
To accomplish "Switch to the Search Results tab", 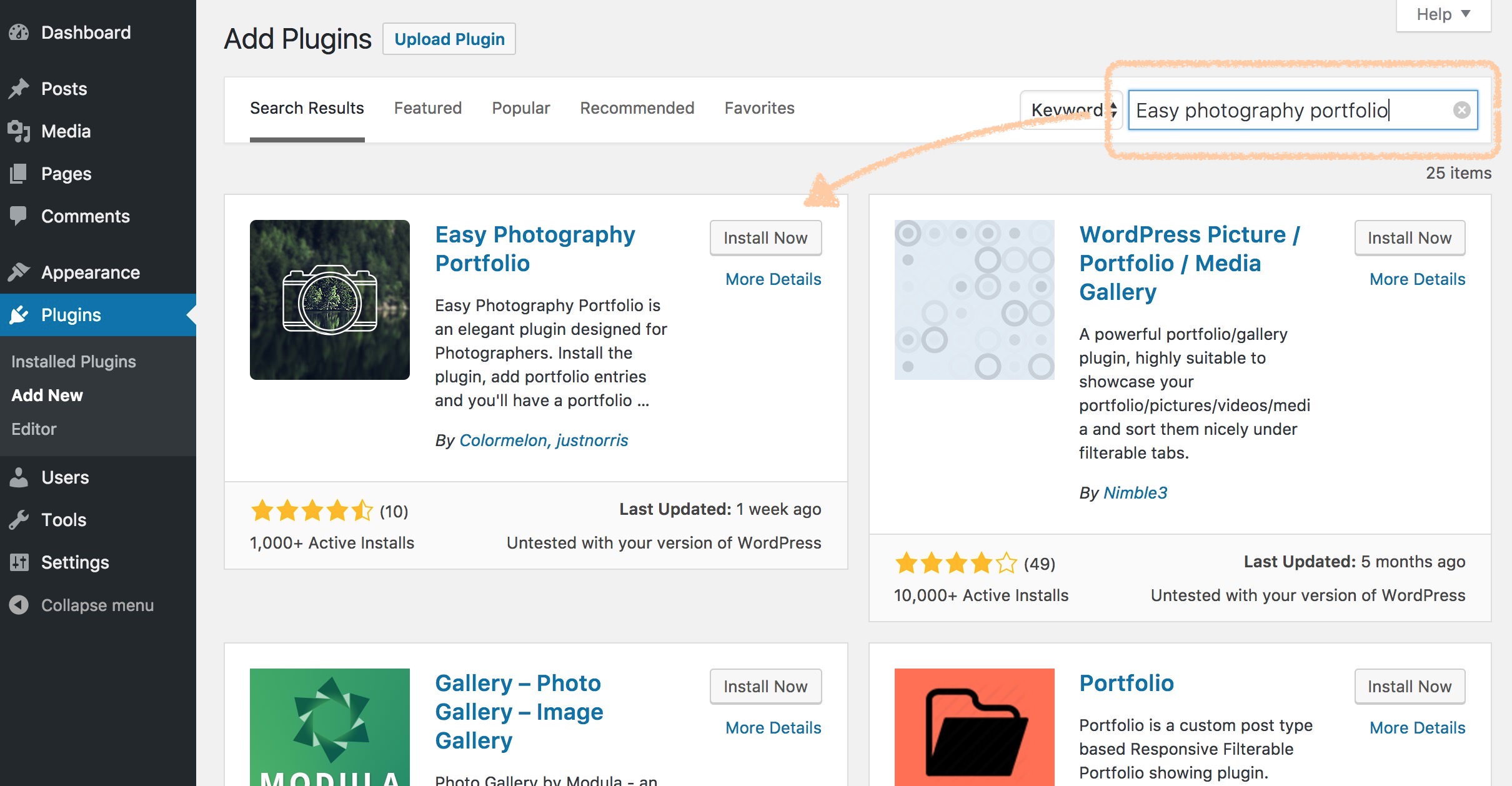I will pyautogui.click(x=307, y=108).
